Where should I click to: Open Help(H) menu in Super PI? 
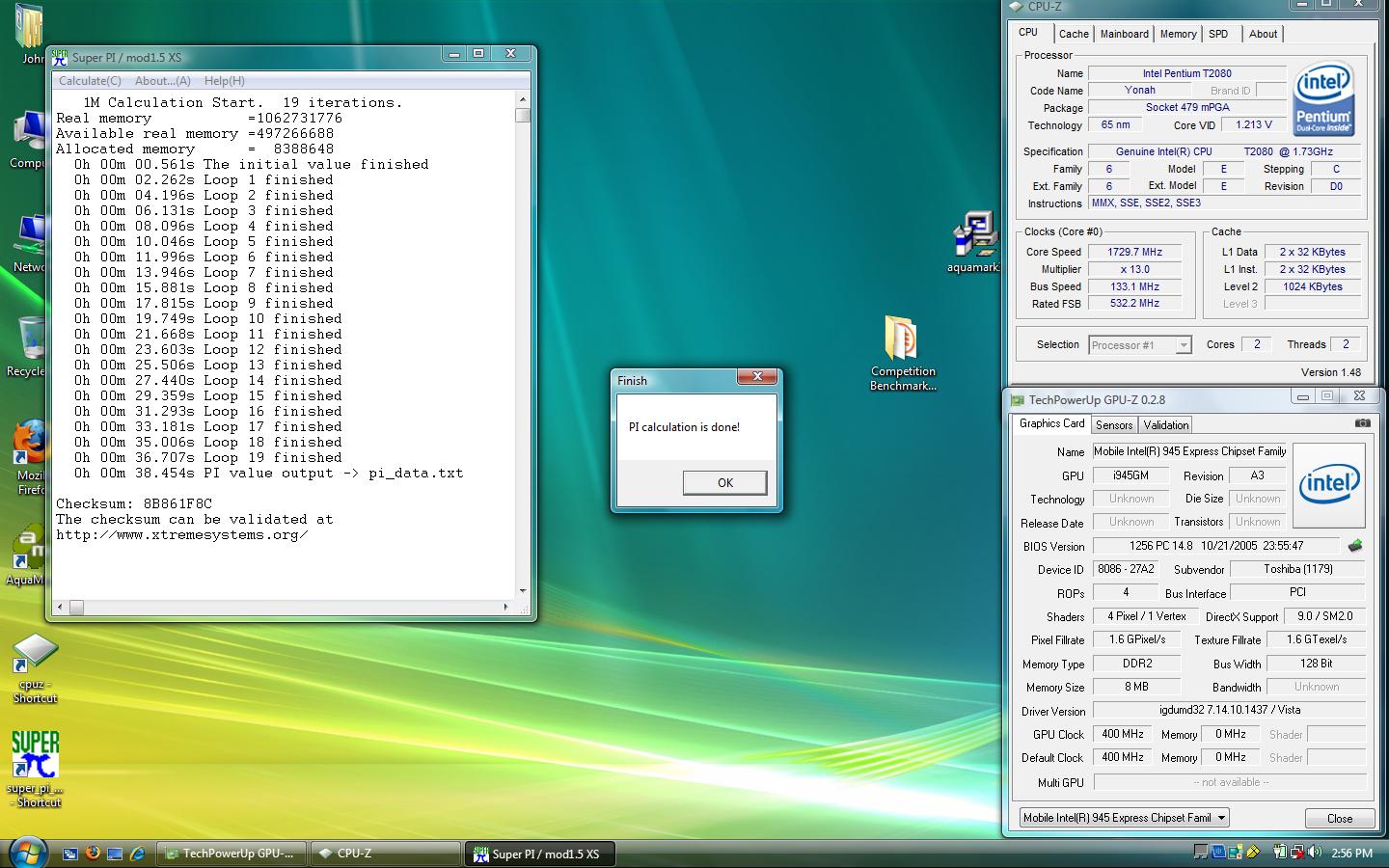click(224, 81)
